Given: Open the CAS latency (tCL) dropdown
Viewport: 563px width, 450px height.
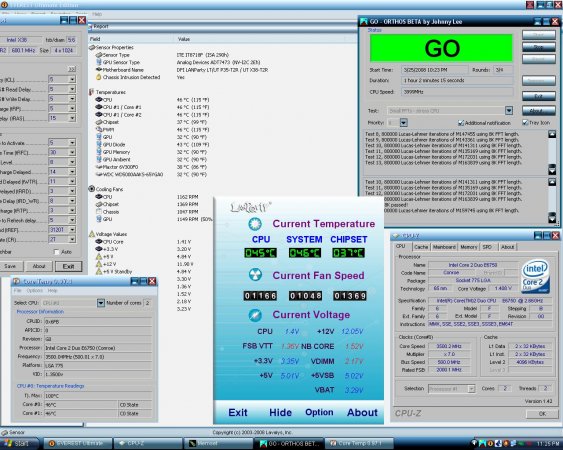Looking at the screenshot, I should tap(72, 79).
